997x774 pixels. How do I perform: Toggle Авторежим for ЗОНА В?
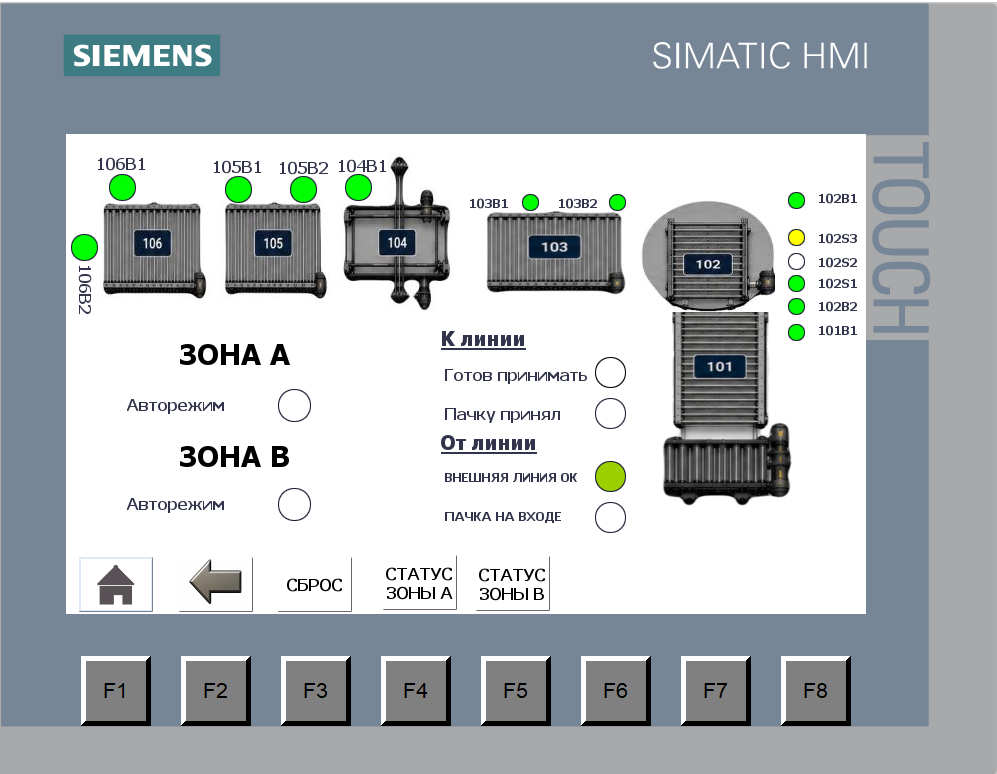(x=294, y=504)
